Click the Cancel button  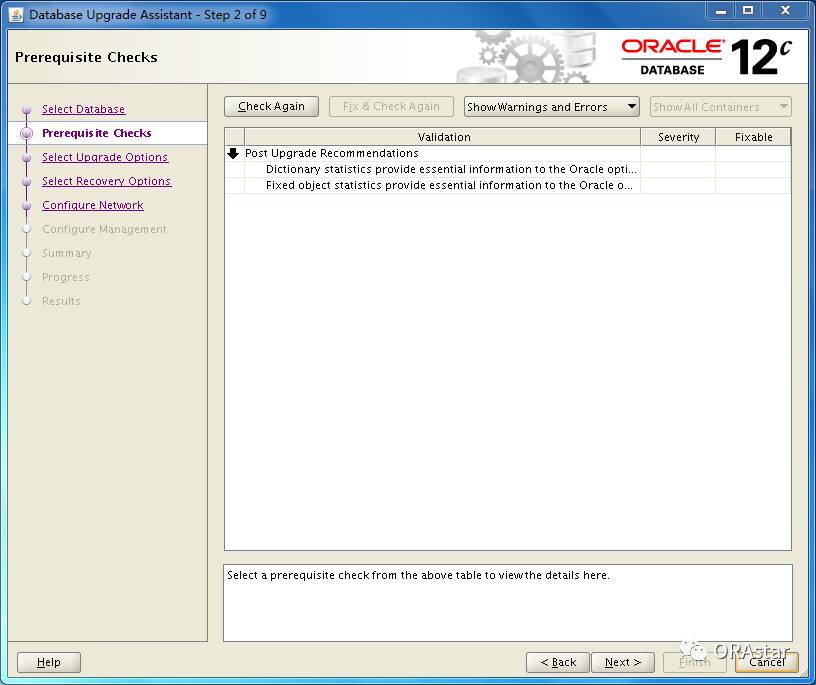click(767, 662)
